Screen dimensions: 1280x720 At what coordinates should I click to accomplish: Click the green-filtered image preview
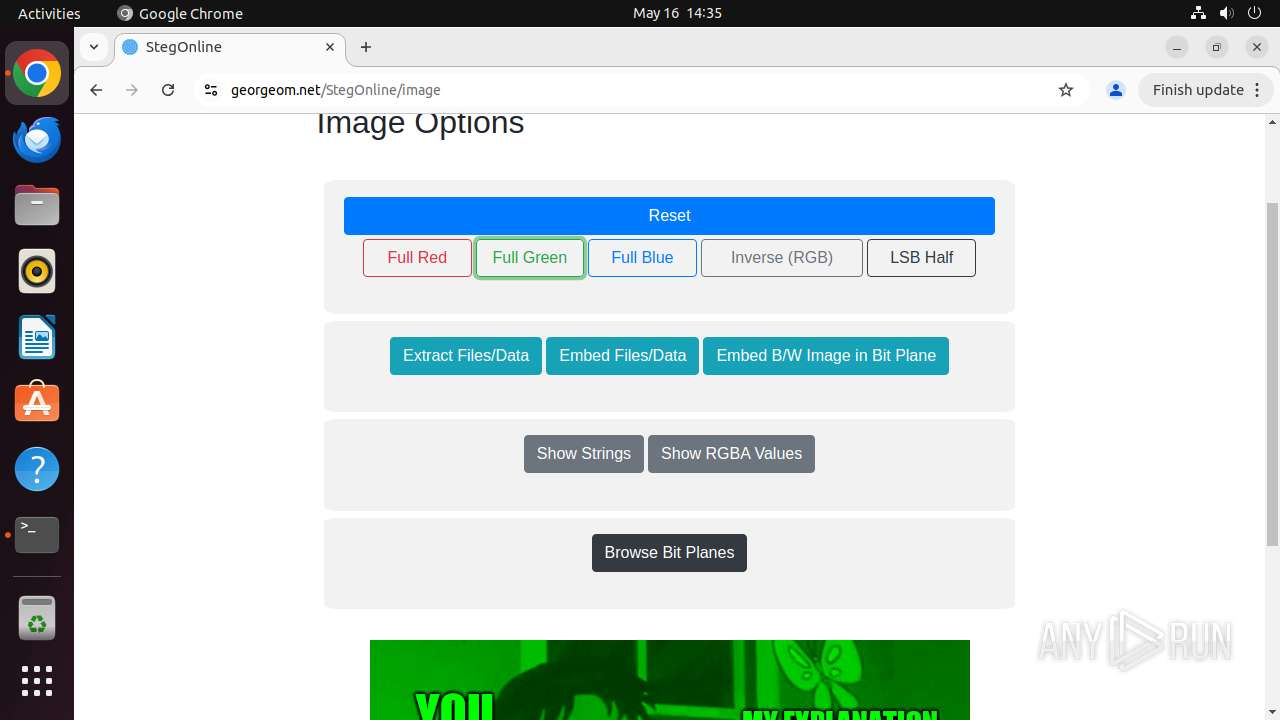click(670, 680)
